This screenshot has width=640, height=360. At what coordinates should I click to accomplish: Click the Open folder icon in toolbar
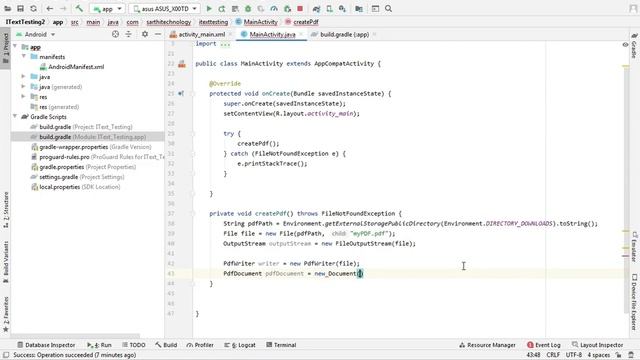click(x=7, y=9)
